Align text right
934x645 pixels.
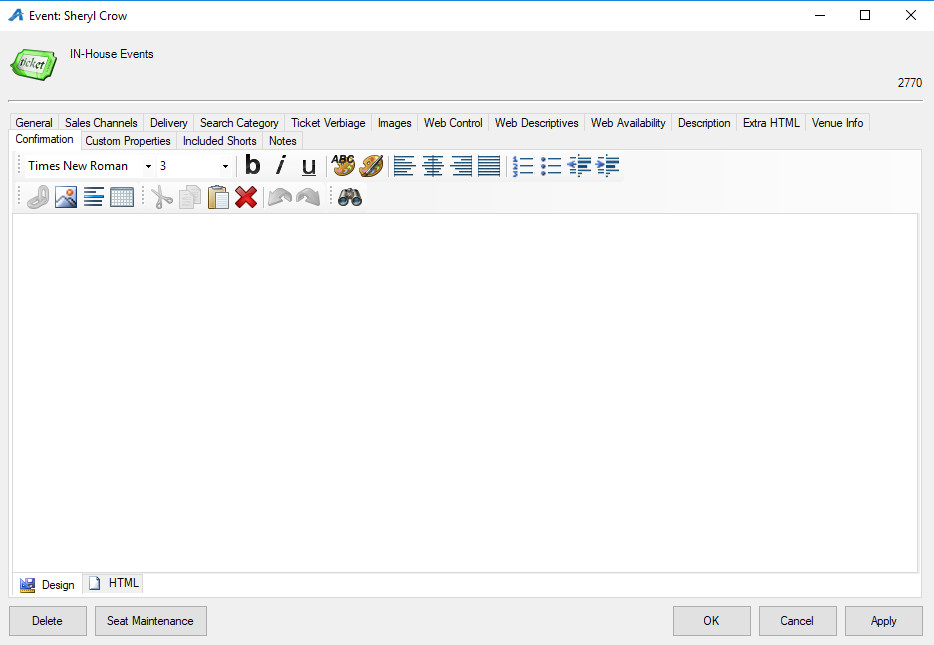[461, 166]
